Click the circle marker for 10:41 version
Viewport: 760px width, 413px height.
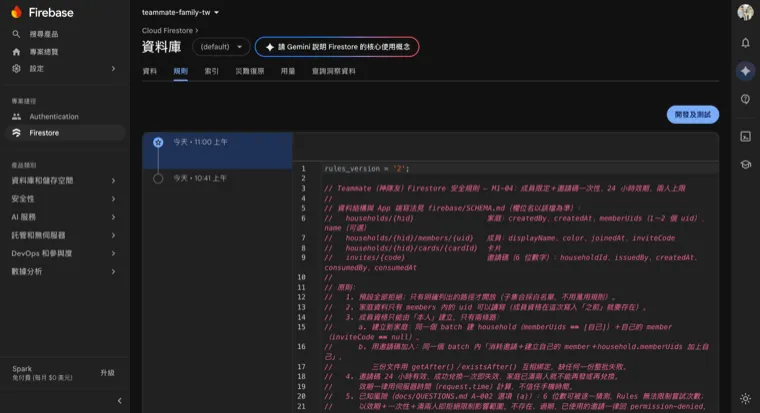tap(158, 178)
